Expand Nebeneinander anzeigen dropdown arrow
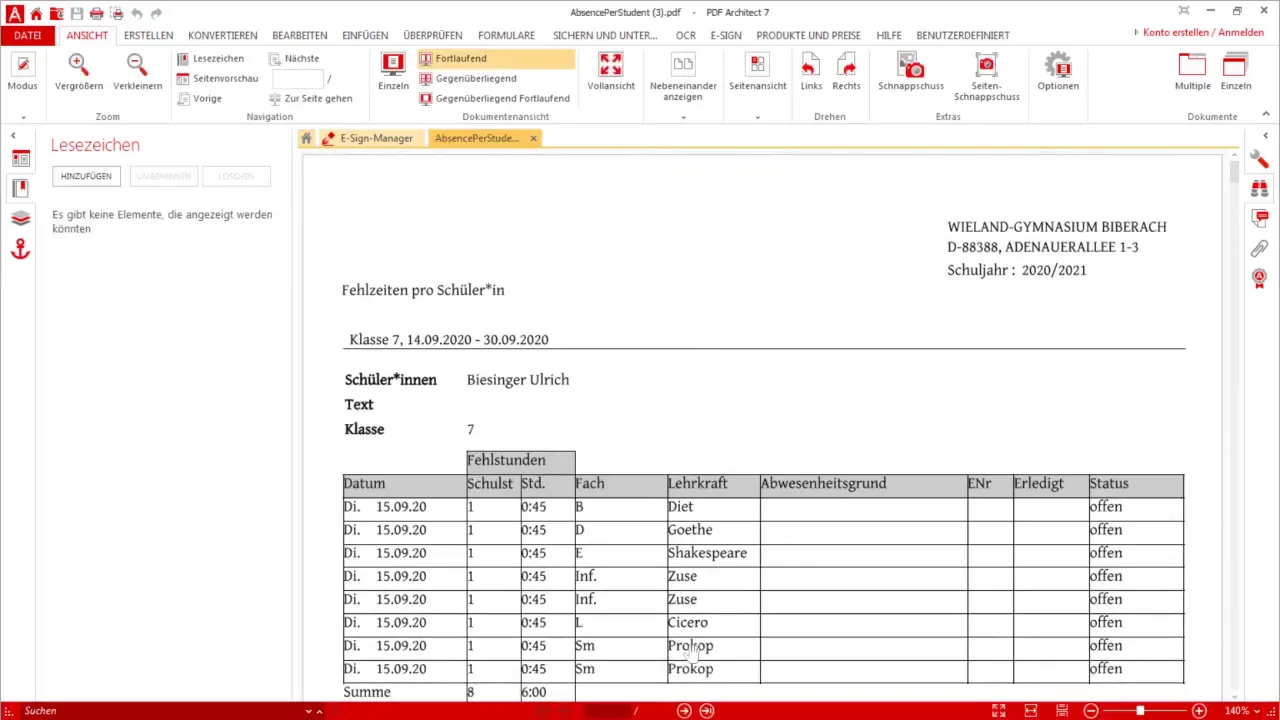This screenshot has height=720, width=1280. [x=683, y=117]
